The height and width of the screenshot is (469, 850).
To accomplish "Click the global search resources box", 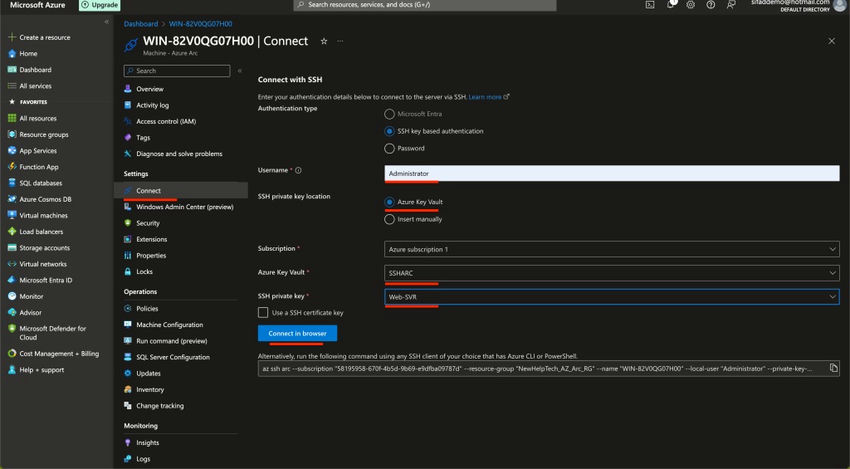I will [425, 5].
